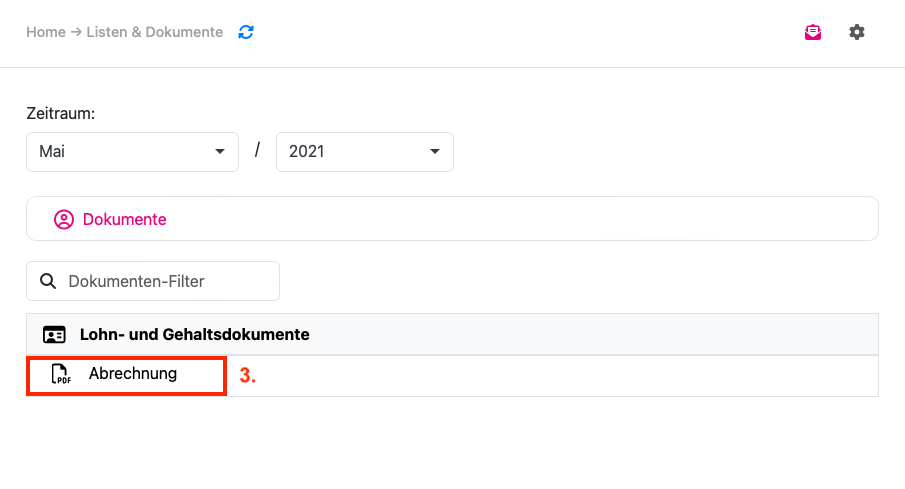This screenshot has height=489, width=905.
Task: Collapse the Lohn- und Gehaltsdokumente section
Action: [x=452, y=334]
